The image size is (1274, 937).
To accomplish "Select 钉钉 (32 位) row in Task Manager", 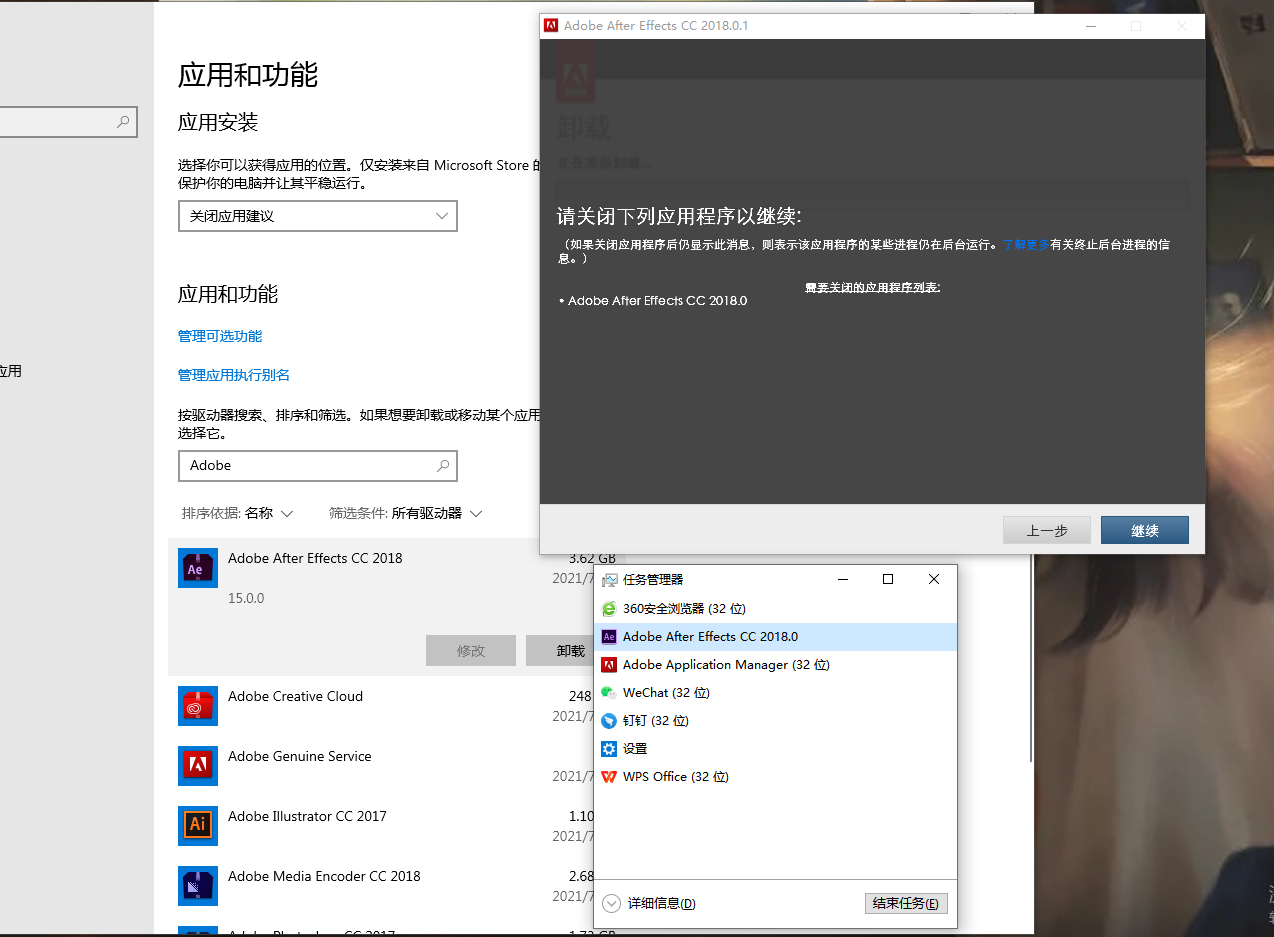I will 776,721.
